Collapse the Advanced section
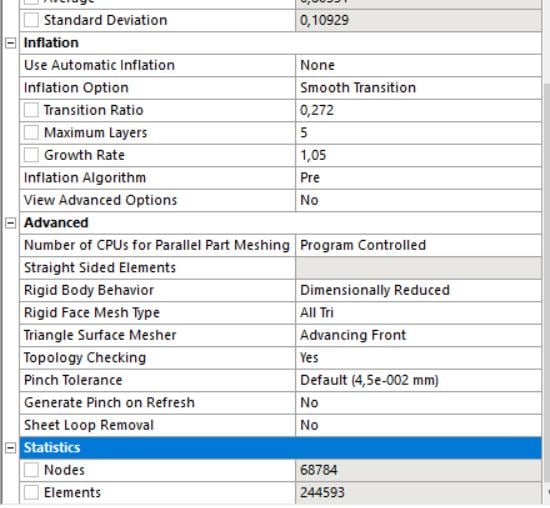 coord(11,223)
